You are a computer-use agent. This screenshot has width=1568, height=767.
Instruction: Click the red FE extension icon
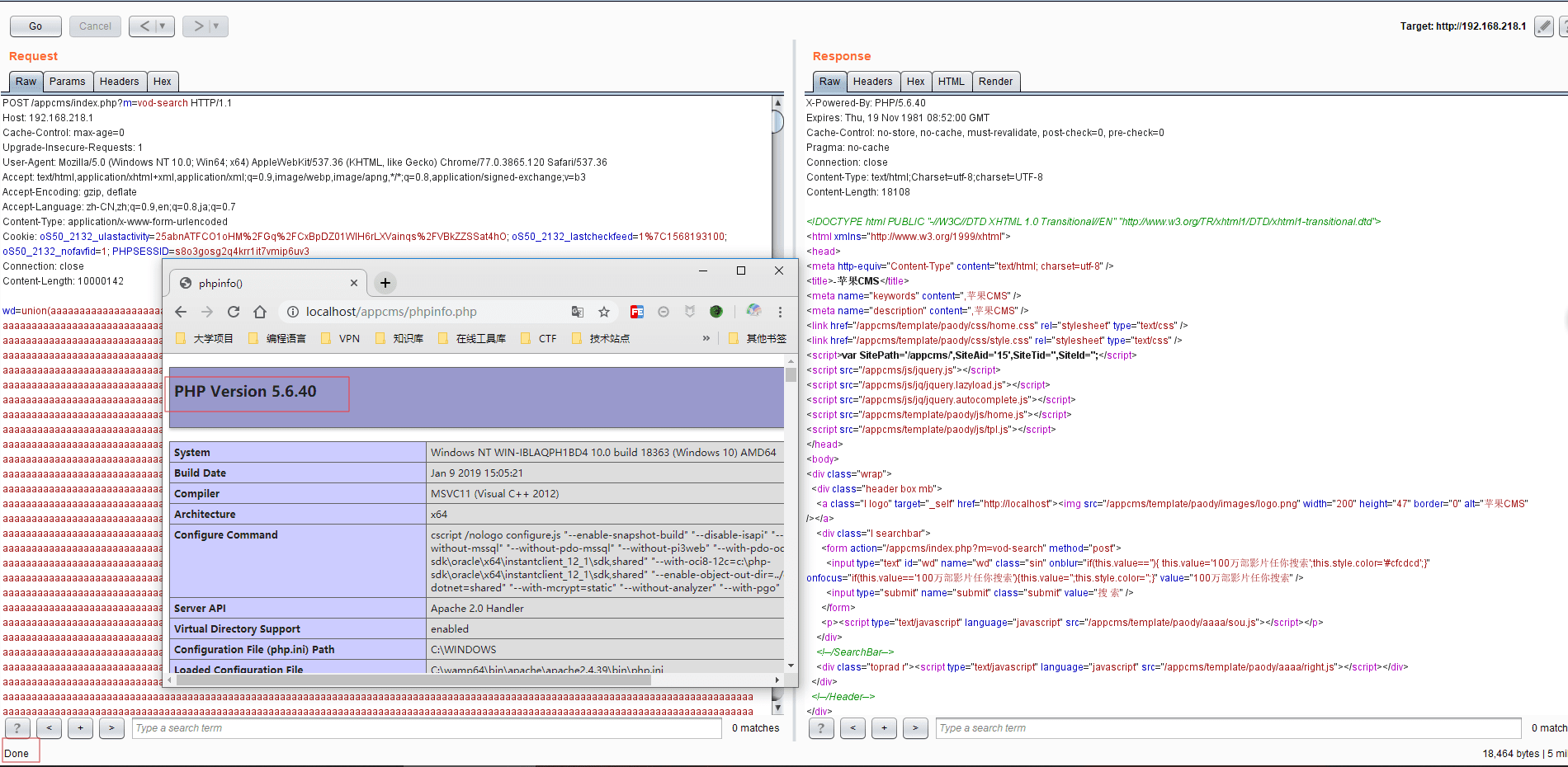pyautogui.click(x=636, y=312)
